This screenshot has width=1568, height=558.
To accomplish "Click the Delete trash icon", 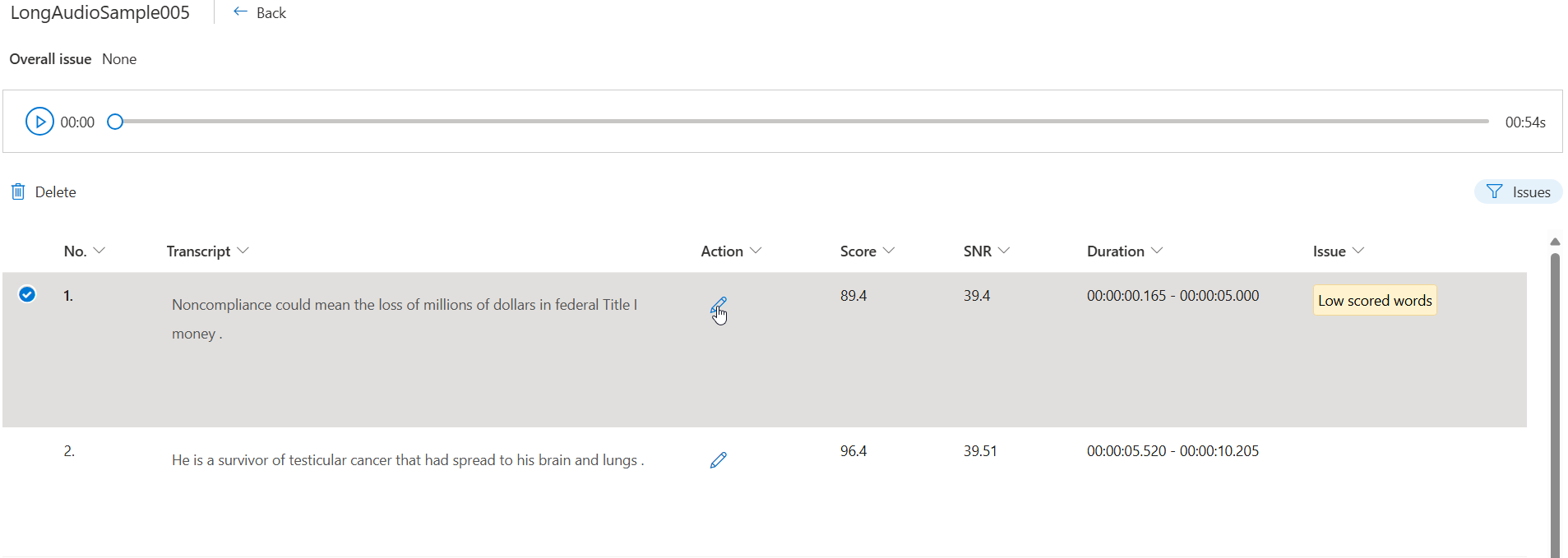I will point(18,192).
